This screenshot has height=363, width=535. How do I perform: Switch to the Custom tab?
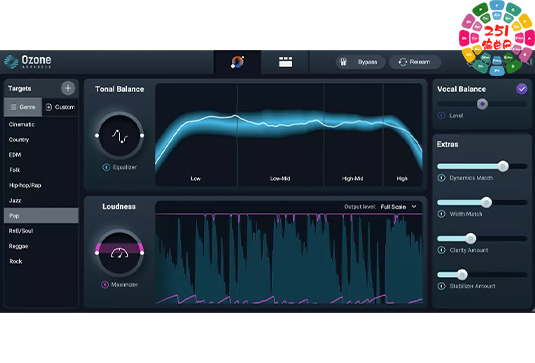pyautogui.click(x=60, y=107)
